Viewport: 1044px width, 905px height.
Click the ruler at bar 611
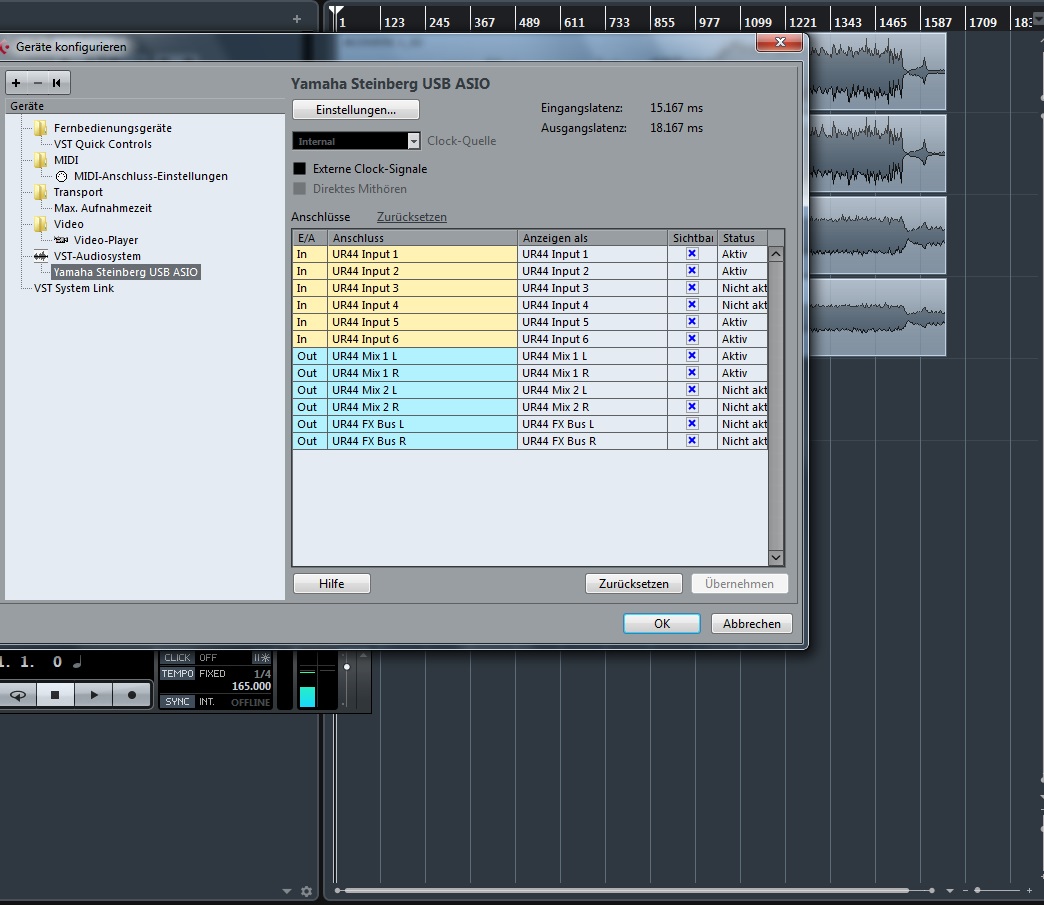pos(574,22)
